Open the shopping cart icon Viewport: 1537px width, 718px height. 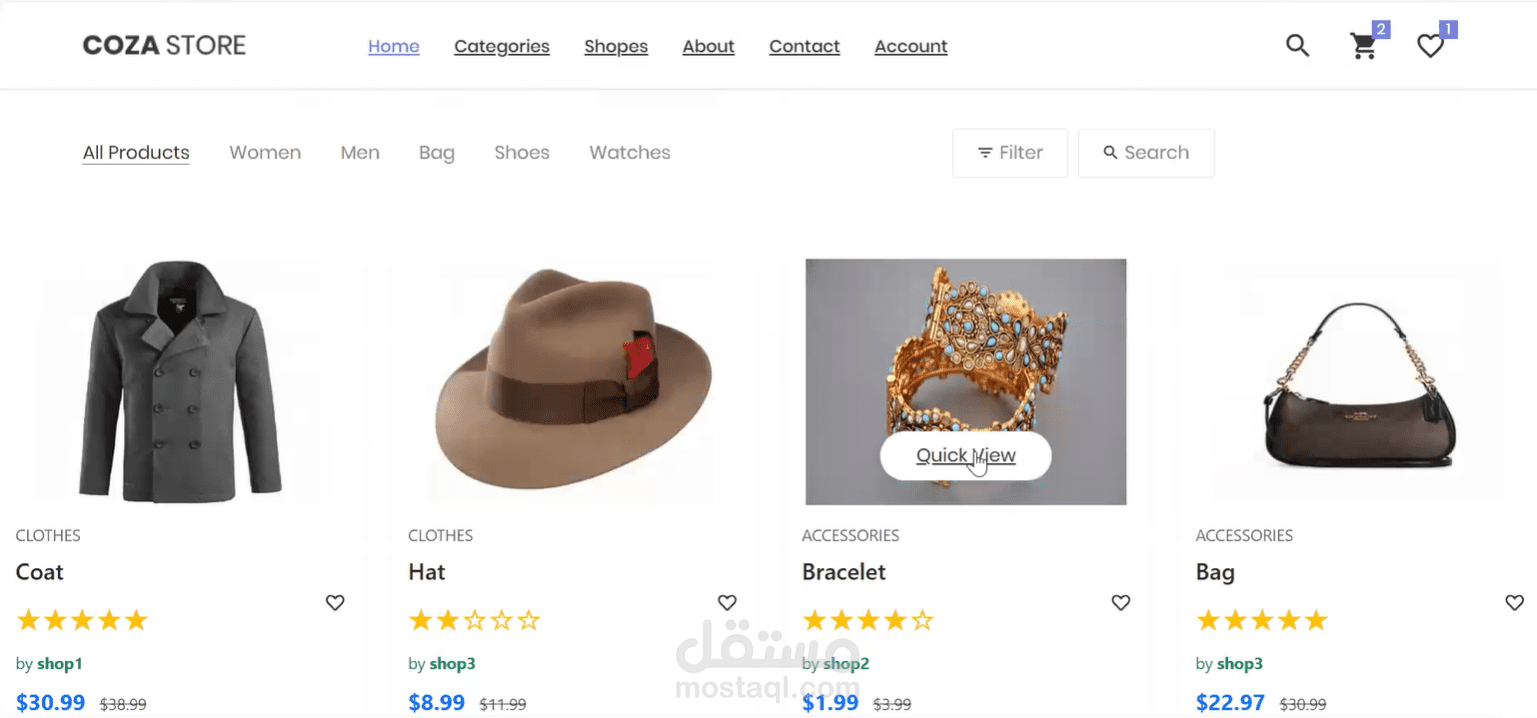[x=1363, y=46]
